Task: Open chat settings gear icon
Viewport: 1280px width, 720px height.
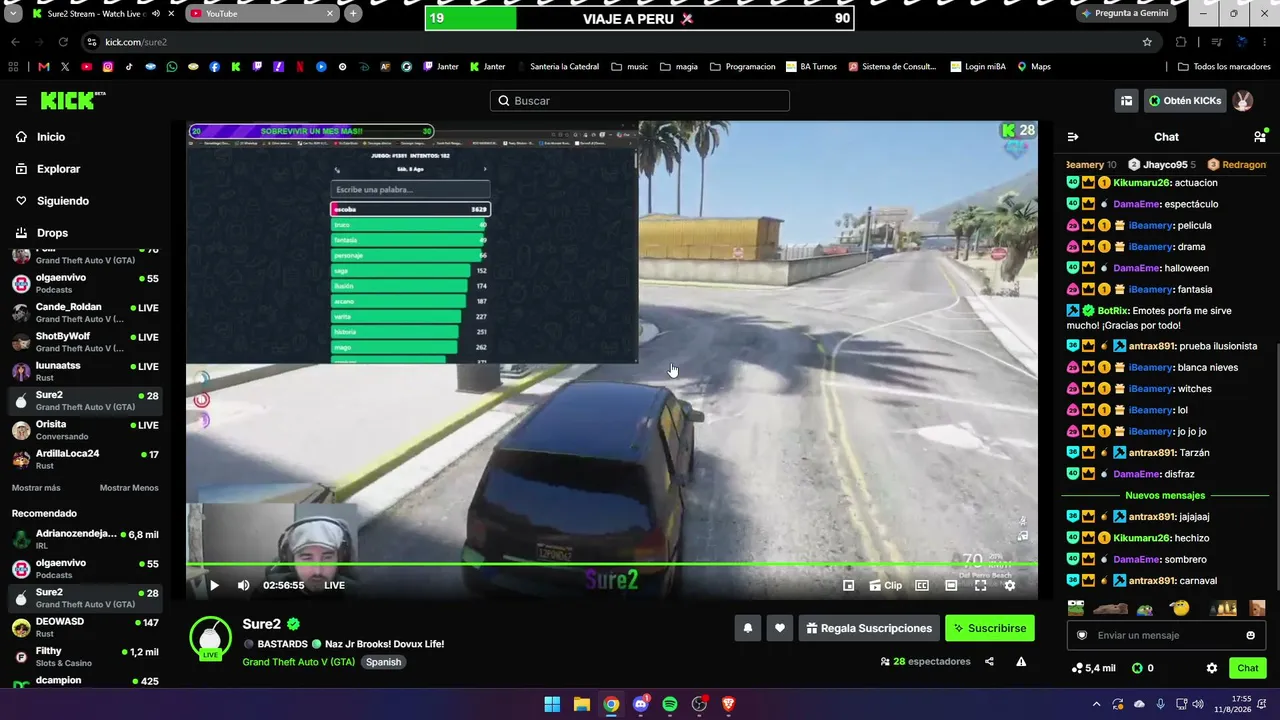Action: [x=1212, y=668]
